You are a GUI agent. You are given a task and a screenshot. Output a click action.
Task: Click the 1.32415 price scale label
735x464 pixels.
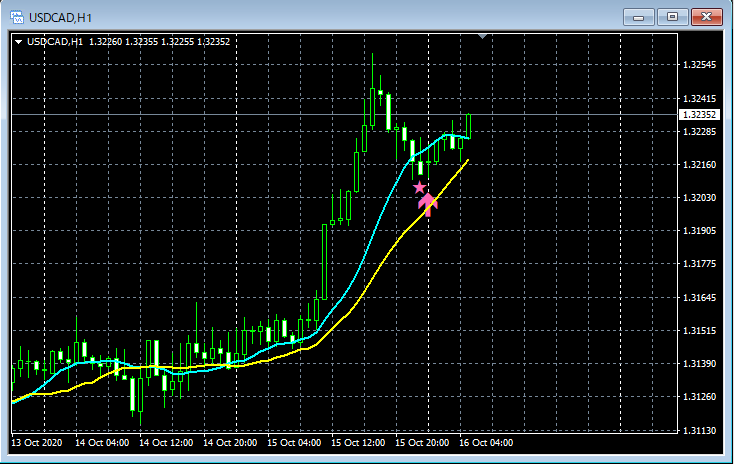pyautogui.click(x=699, y=98)
